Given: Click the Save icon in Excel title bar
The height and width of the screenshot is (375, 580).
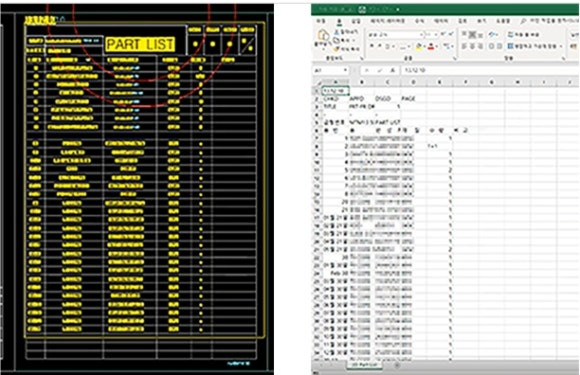Looking at the screenshot, I should [362, 10].
